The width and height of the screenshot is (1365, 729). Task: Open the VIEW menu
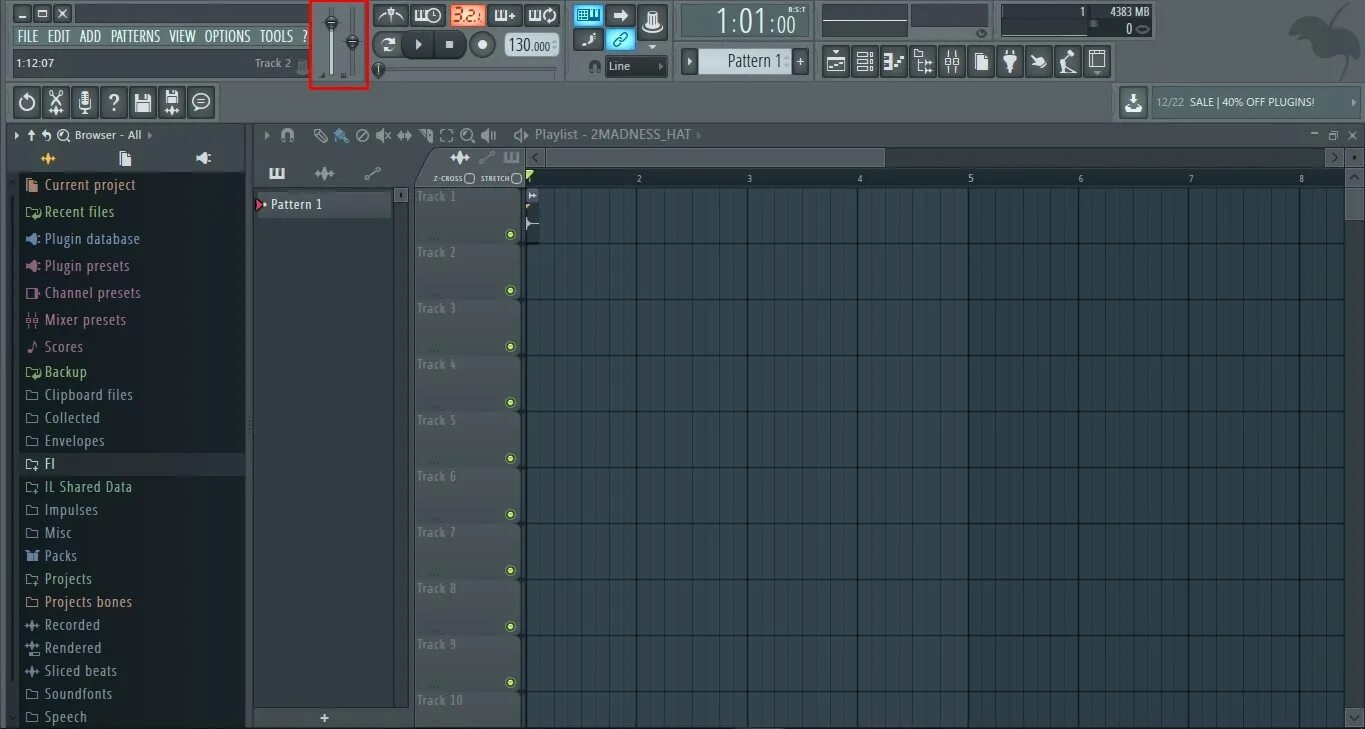[182, 36]
